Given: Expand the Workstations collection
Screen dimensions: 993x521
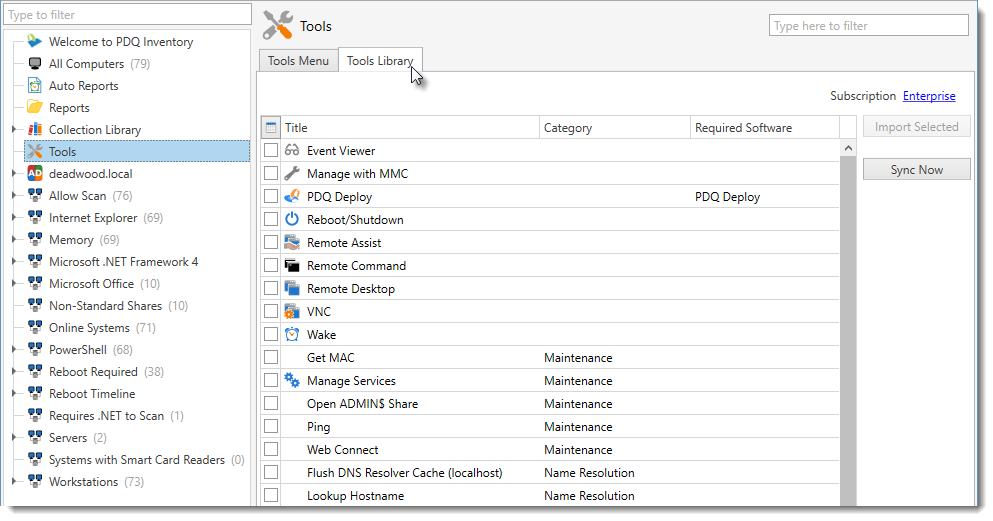Looking at the screenshot, I should click(x=14, y=481).
